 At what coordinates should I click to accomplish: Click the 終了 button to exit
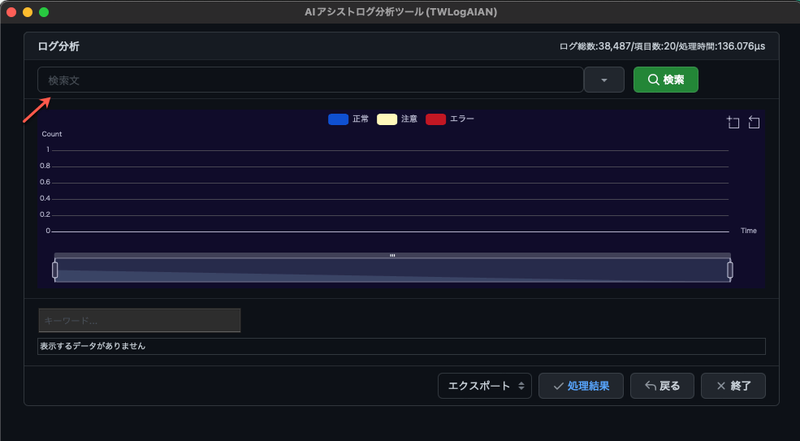click(x=733, y=385)
